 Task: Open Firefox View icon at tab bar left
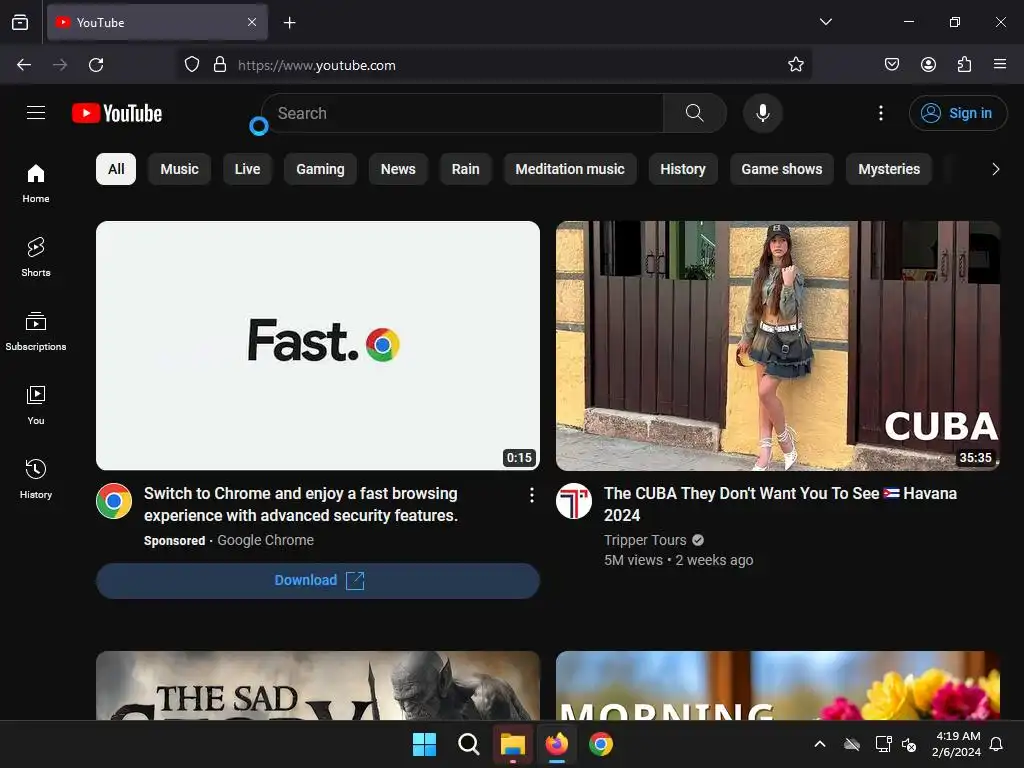point(20,22)
